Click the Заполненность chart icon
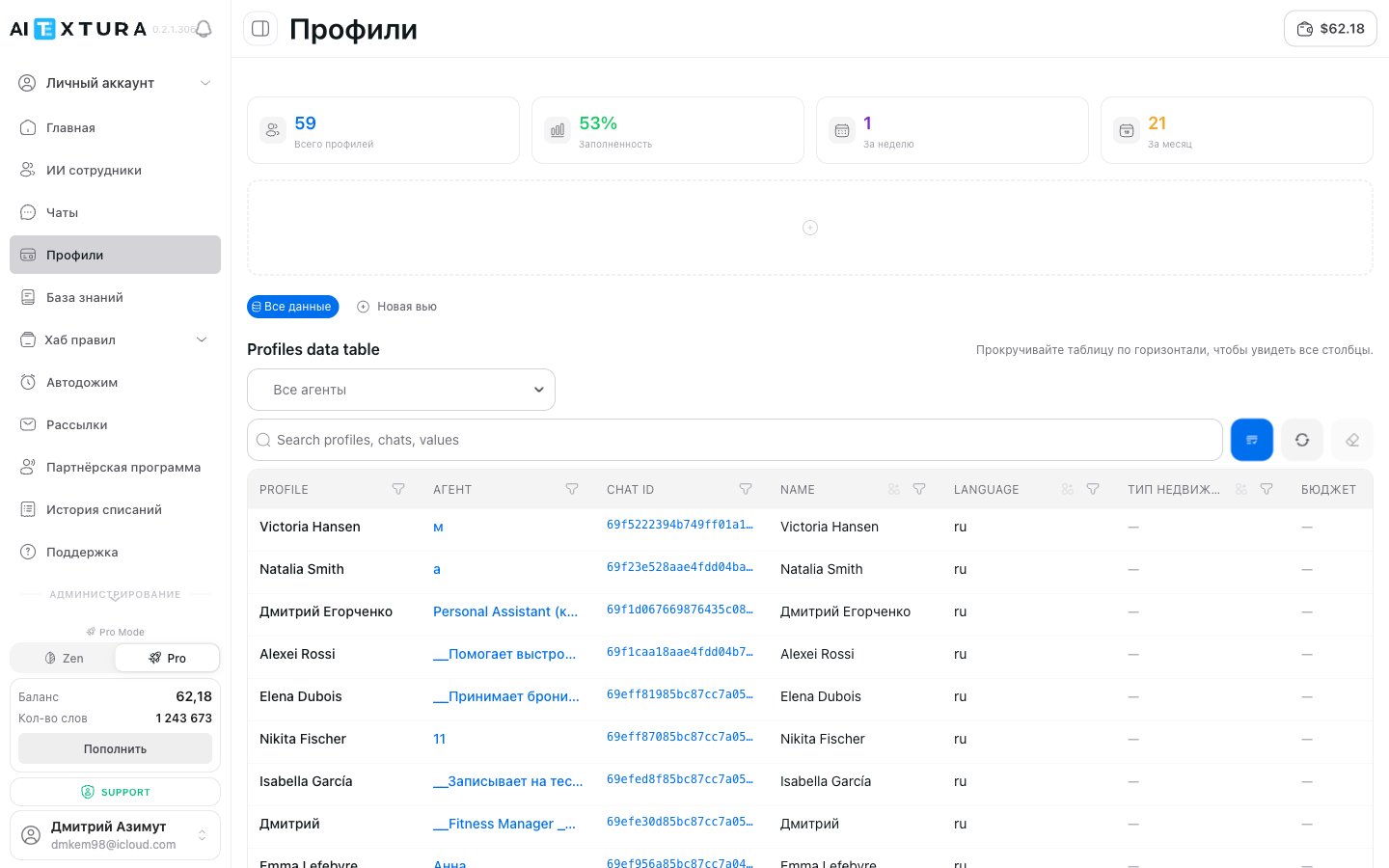 pyautogui.click(x=558, y=130)
